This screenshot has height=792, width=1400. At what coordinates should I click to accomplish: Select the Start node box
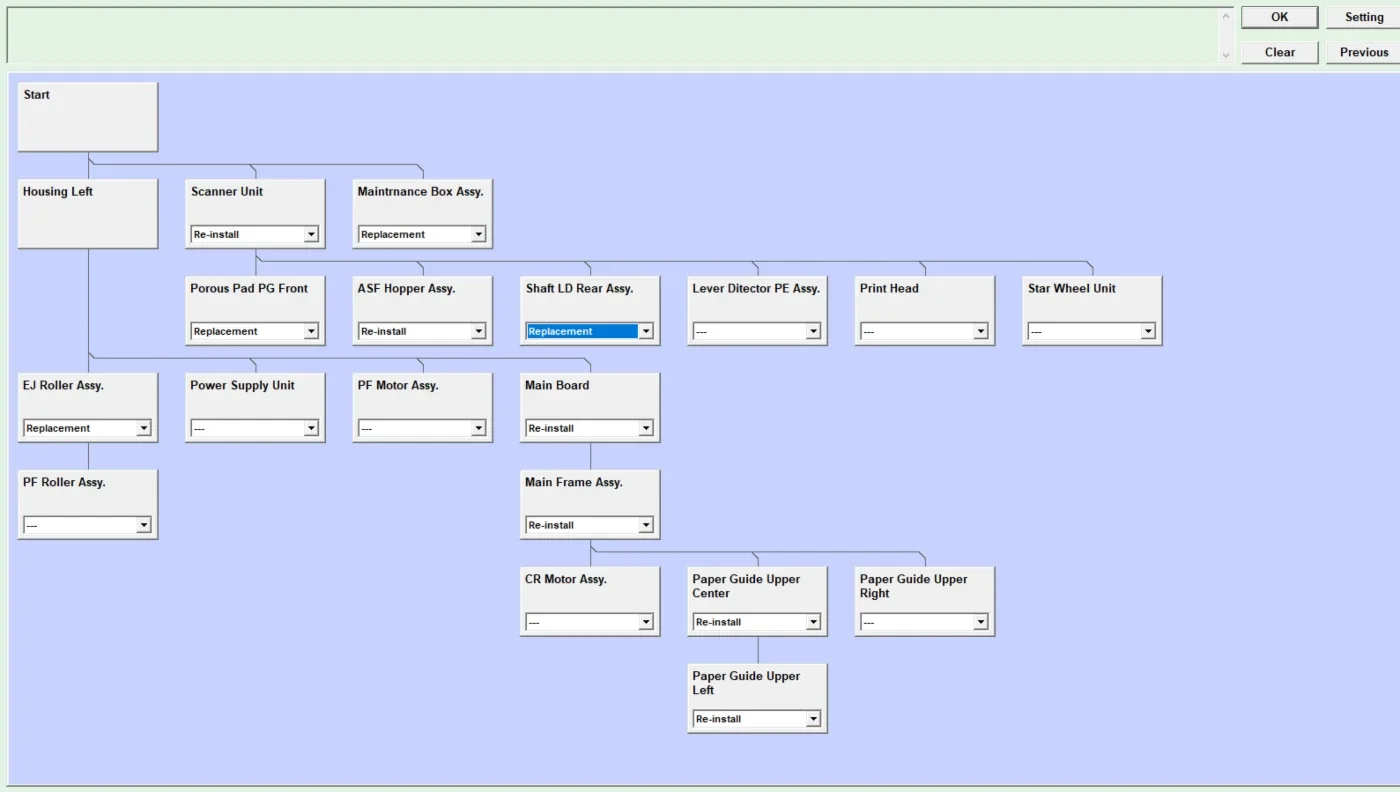(88, 117)
